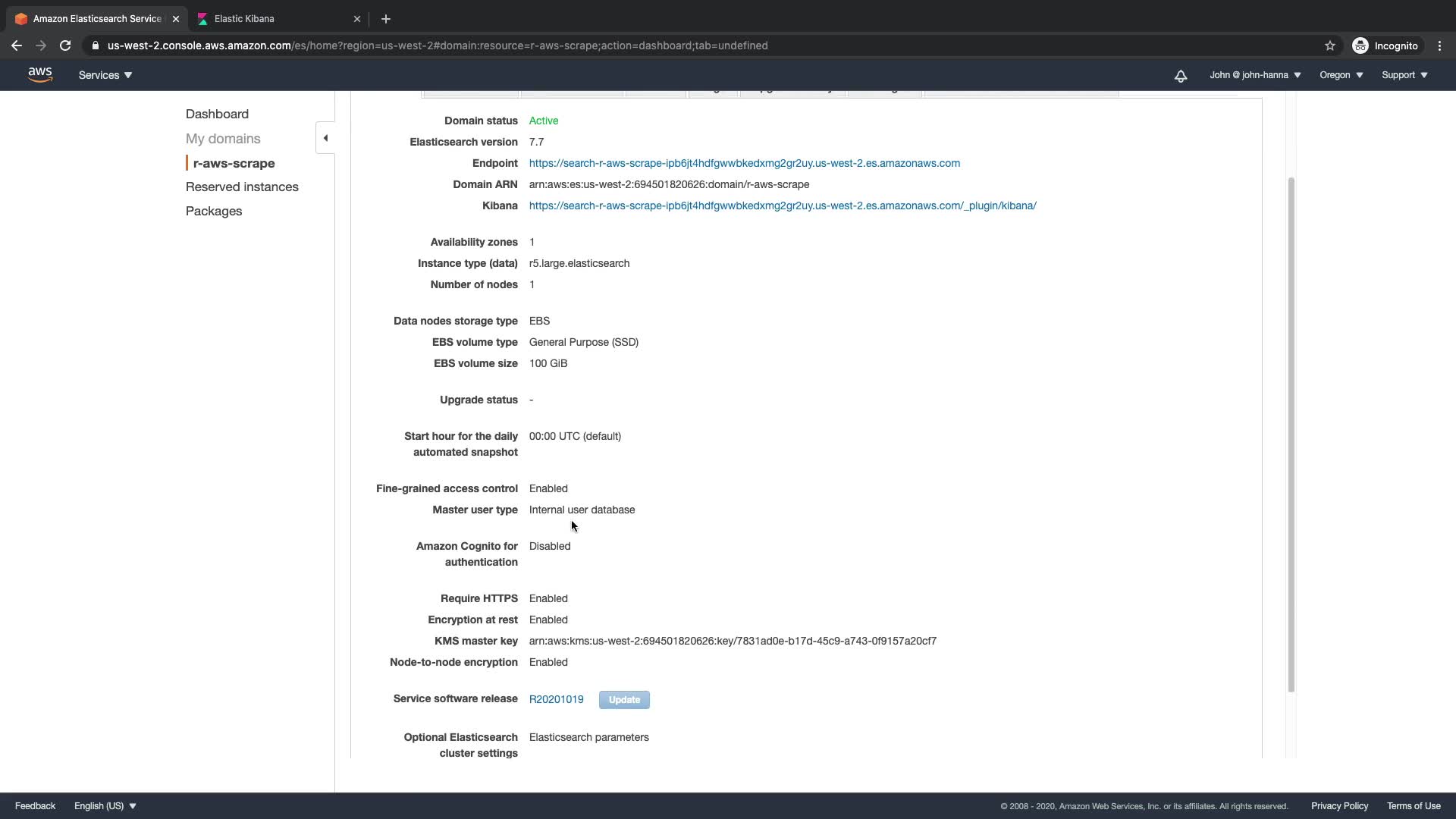1456x819 pixels.
Task: Open the notifications bell icon
Action: click(x=1180, y=76)
